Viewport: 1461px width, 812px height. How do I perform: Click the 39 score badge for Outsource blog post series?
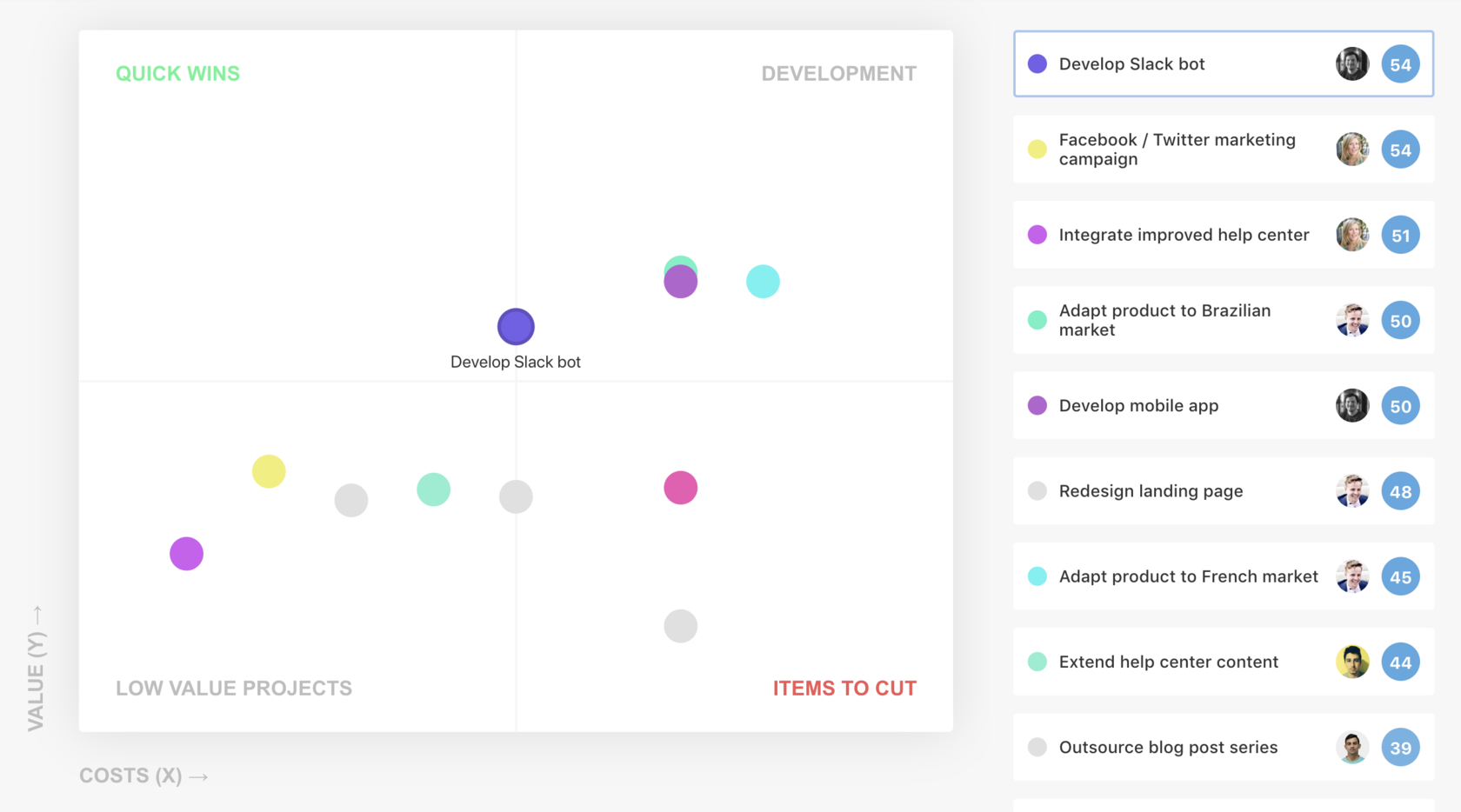[x=1401, y=747]
